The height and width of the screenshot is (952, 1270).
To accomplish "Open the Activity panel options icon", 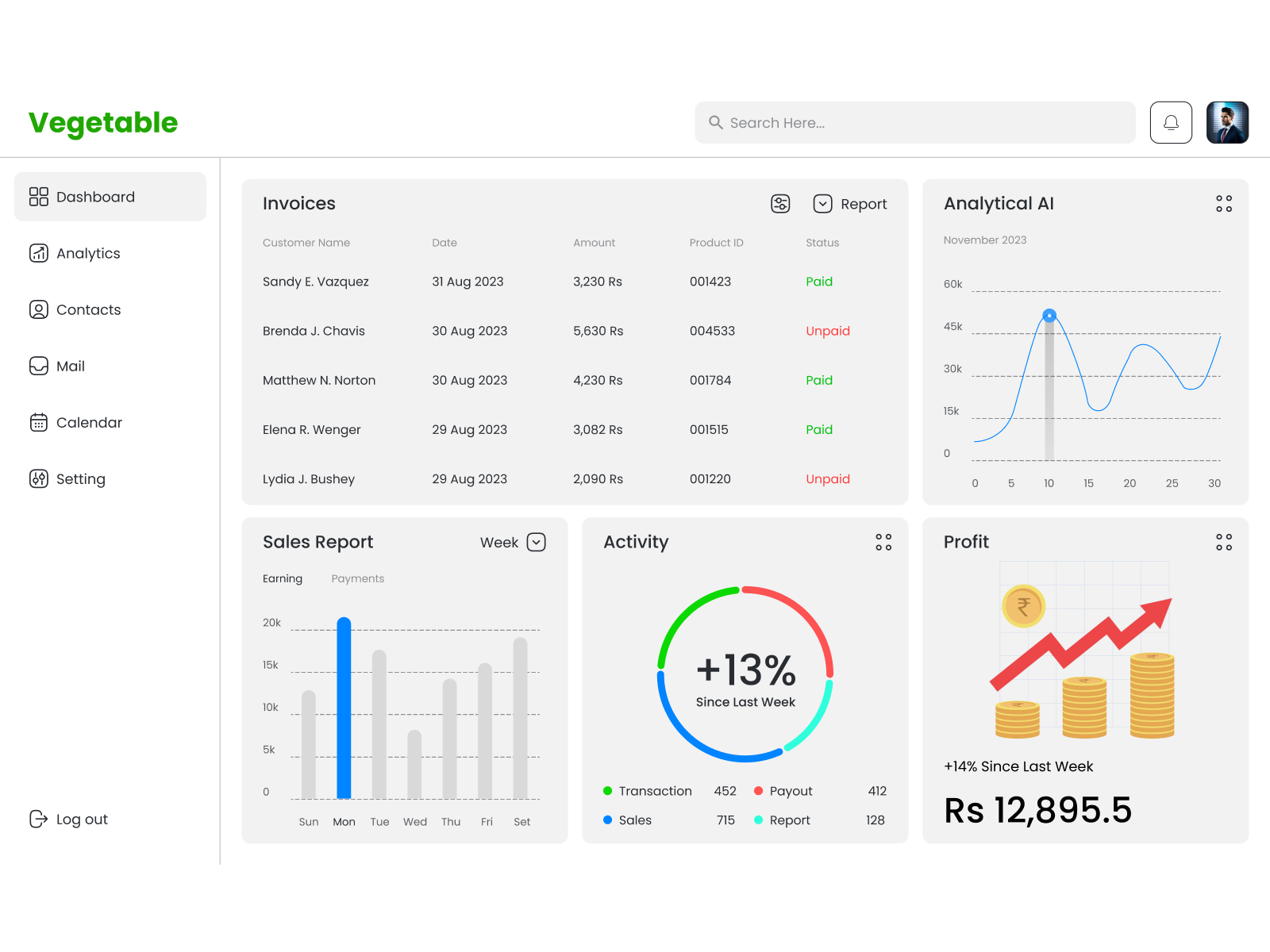I will click(883, 542).
